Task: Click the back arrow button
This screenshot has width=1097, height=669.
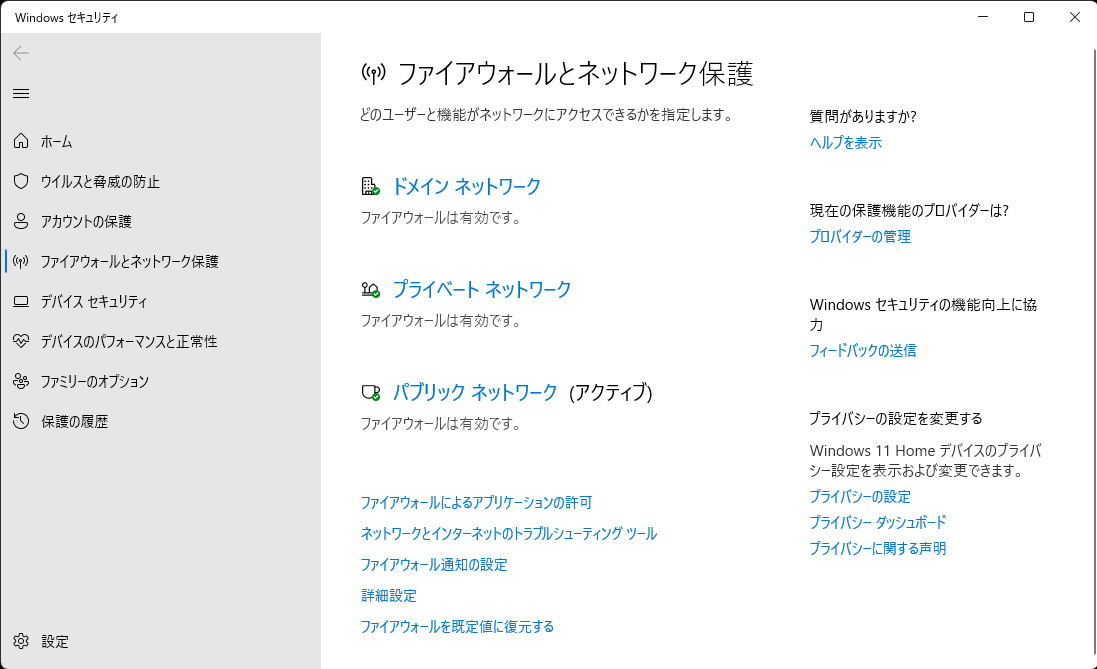Action: pyautogui.click(x=21, y=53)
